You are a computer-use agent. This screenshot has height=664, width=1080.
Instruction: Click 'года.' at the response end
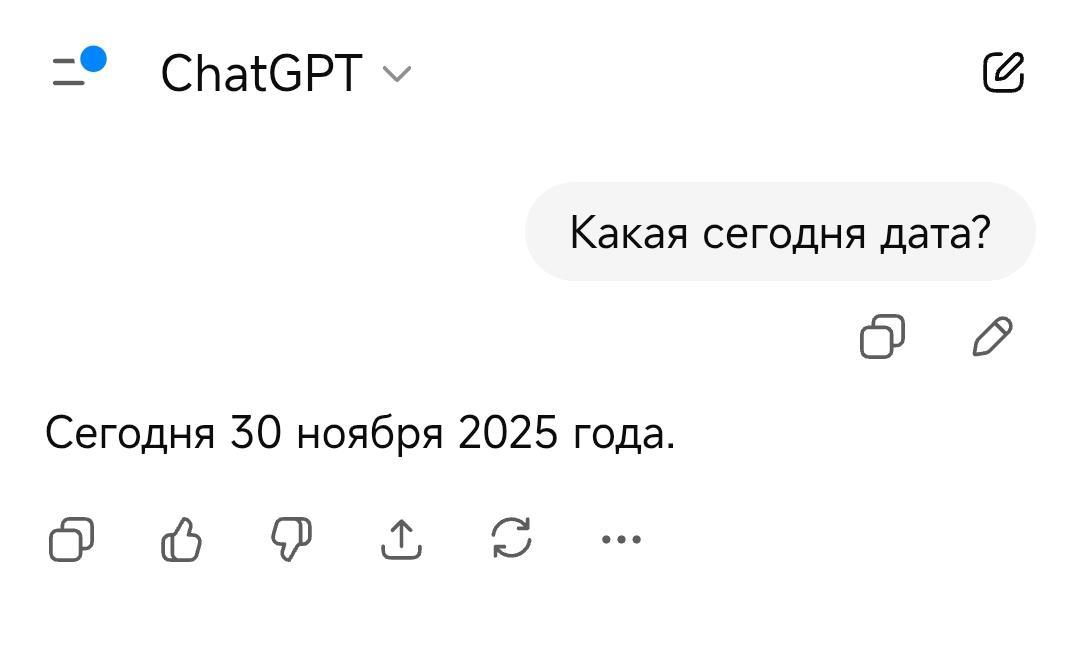click(x=623, y=434)
